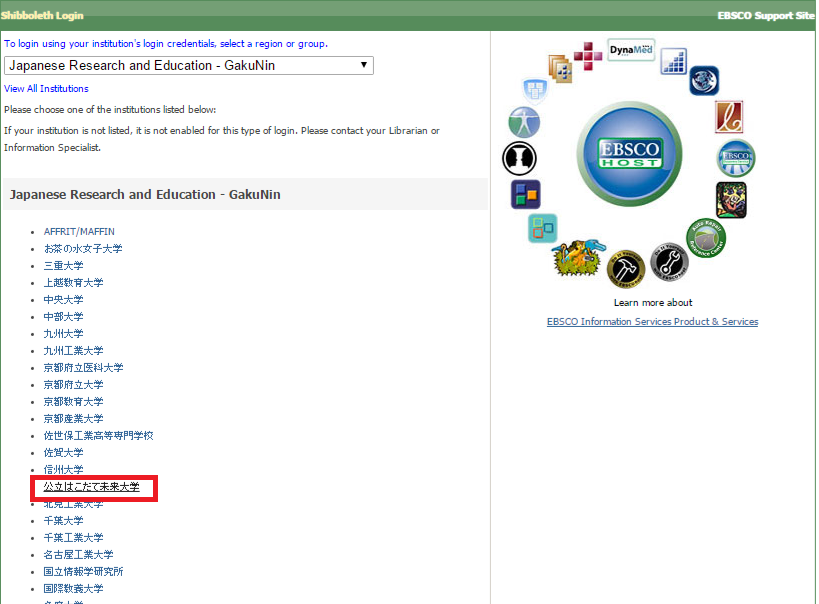Select 京都府立医科大学 from the list

point(84,368)
